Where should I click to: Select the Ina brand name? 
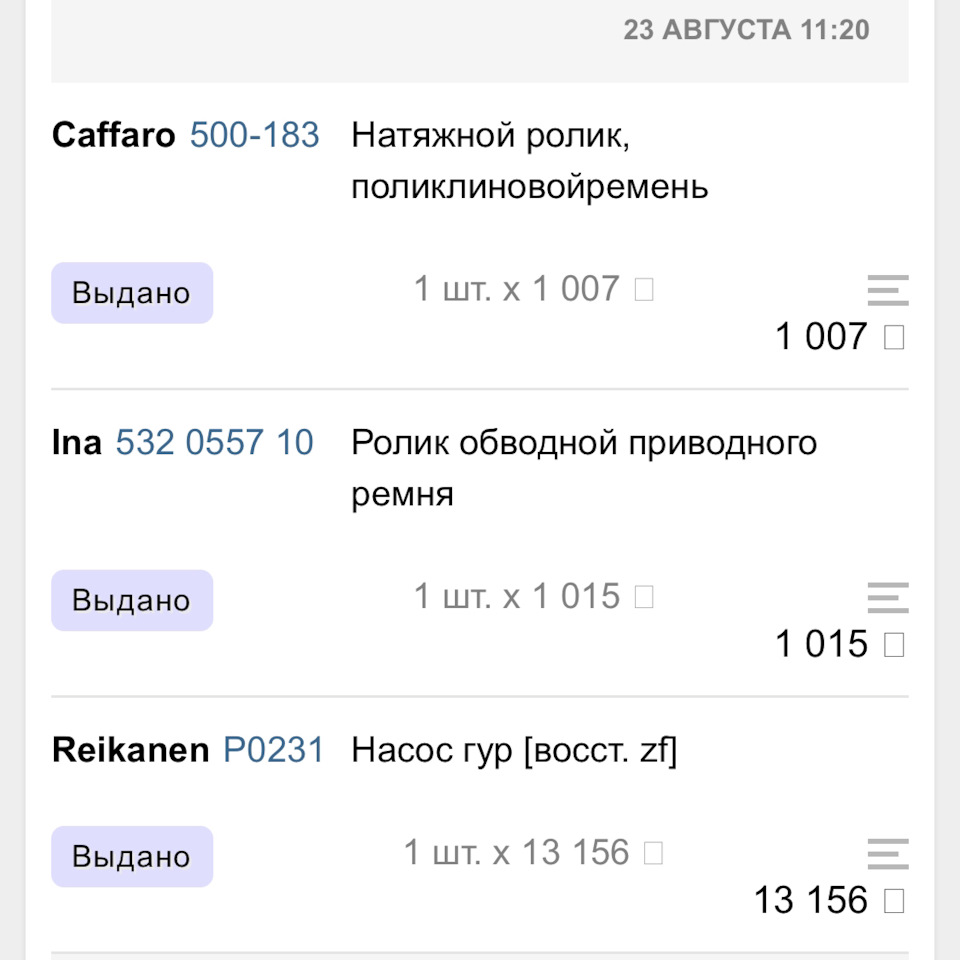point(77,442)
